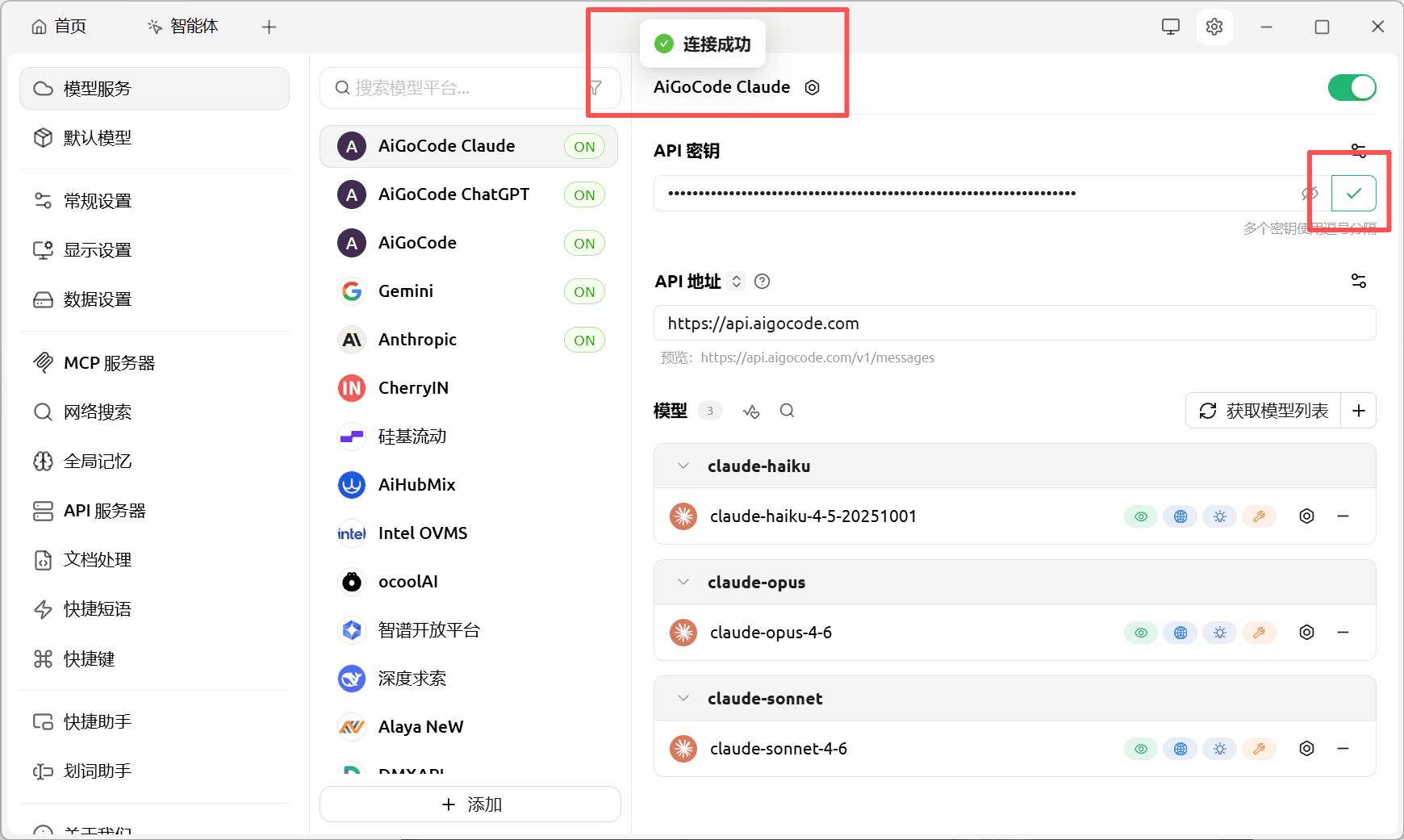Select AiGoCode ChatGPT provider

[469, 194]
